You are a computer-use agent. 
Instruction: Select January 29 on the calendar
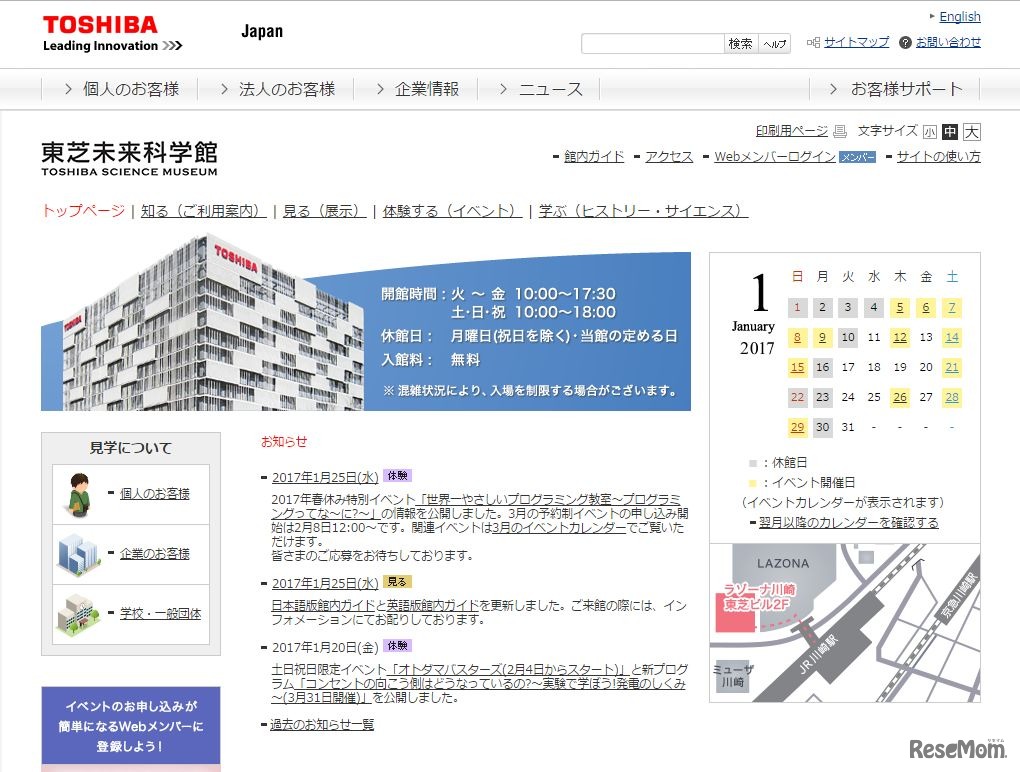pos(797,427)
